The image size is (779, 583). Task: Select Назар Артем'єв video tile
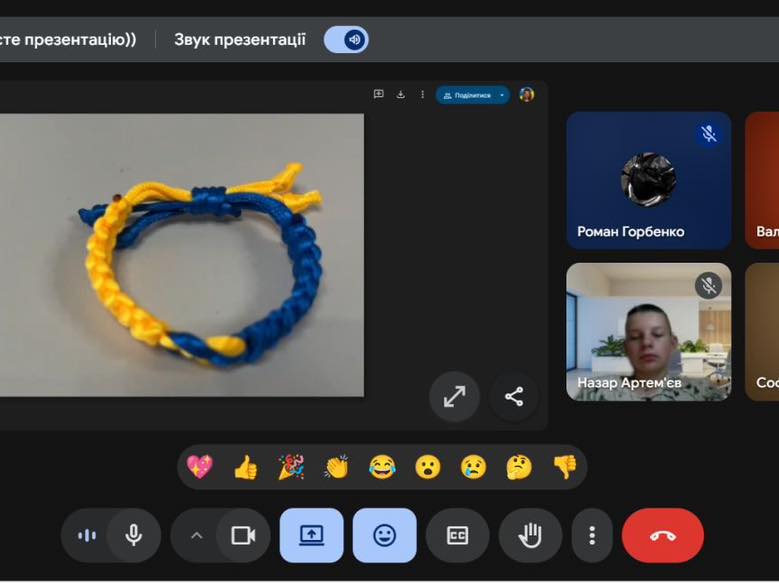(648, 332)
